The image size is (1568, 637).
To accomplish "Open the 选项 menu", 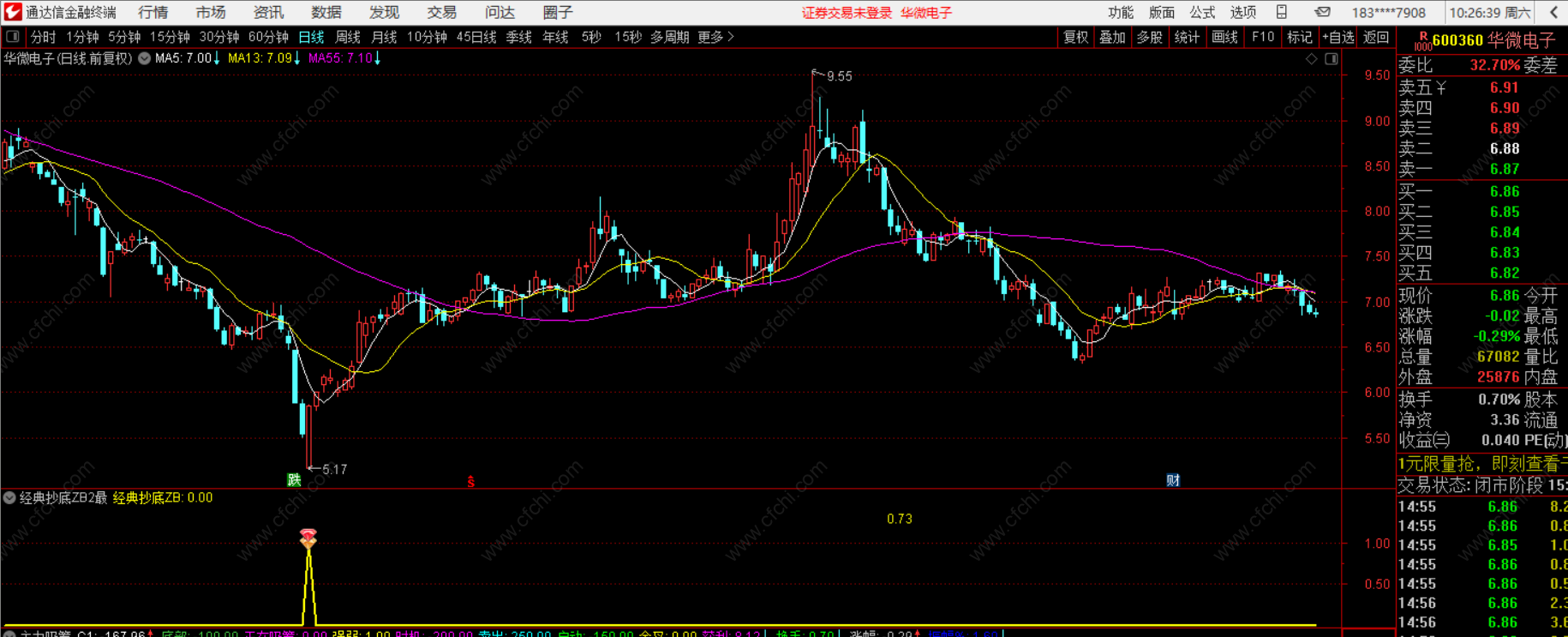I will [1243, 12].
